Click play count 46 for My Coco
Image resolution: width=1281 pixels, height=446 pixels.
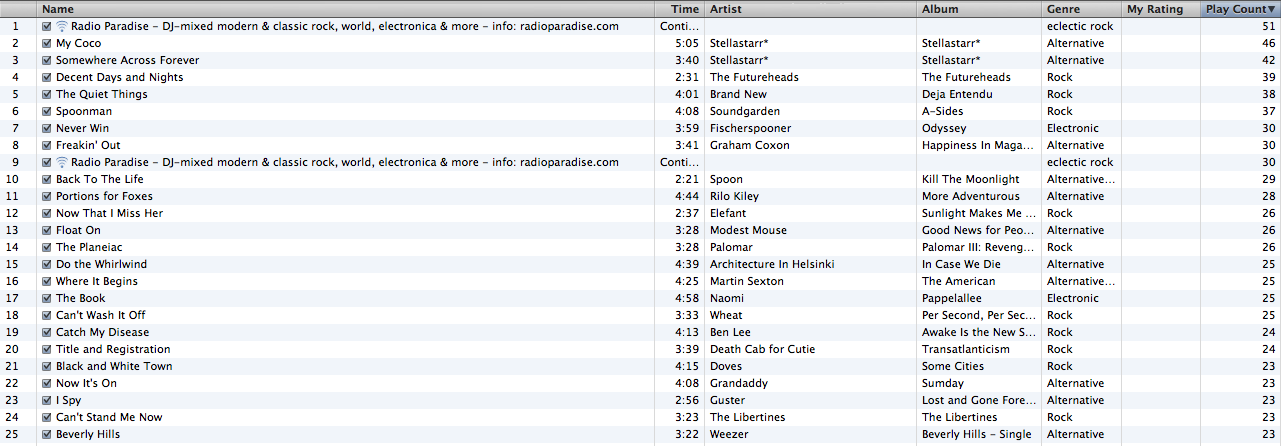tap(1269, 44)
